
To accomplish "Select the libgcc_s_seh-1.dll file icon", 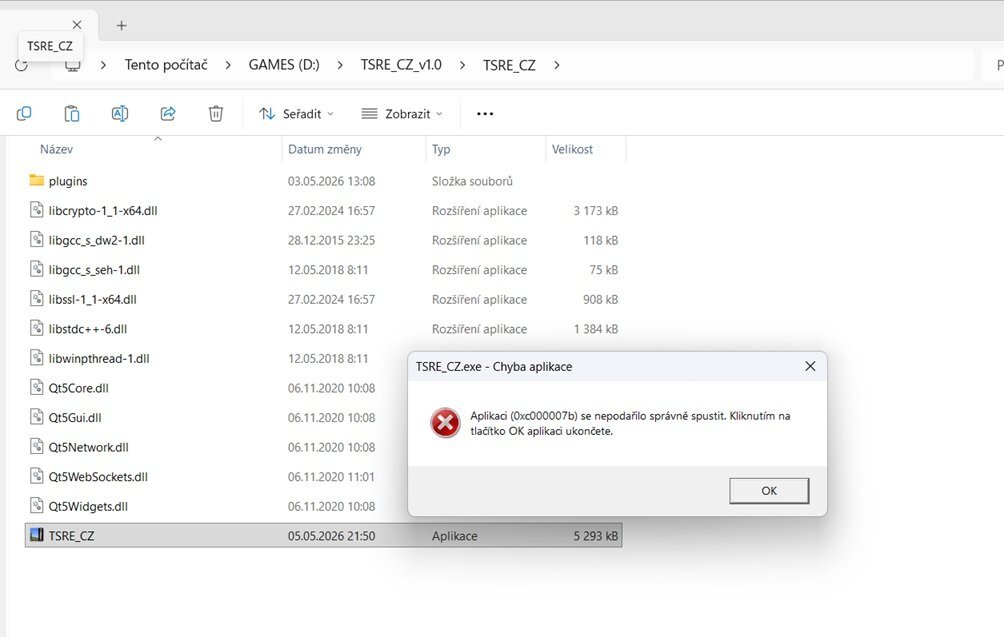I will (x=36, y=268).
